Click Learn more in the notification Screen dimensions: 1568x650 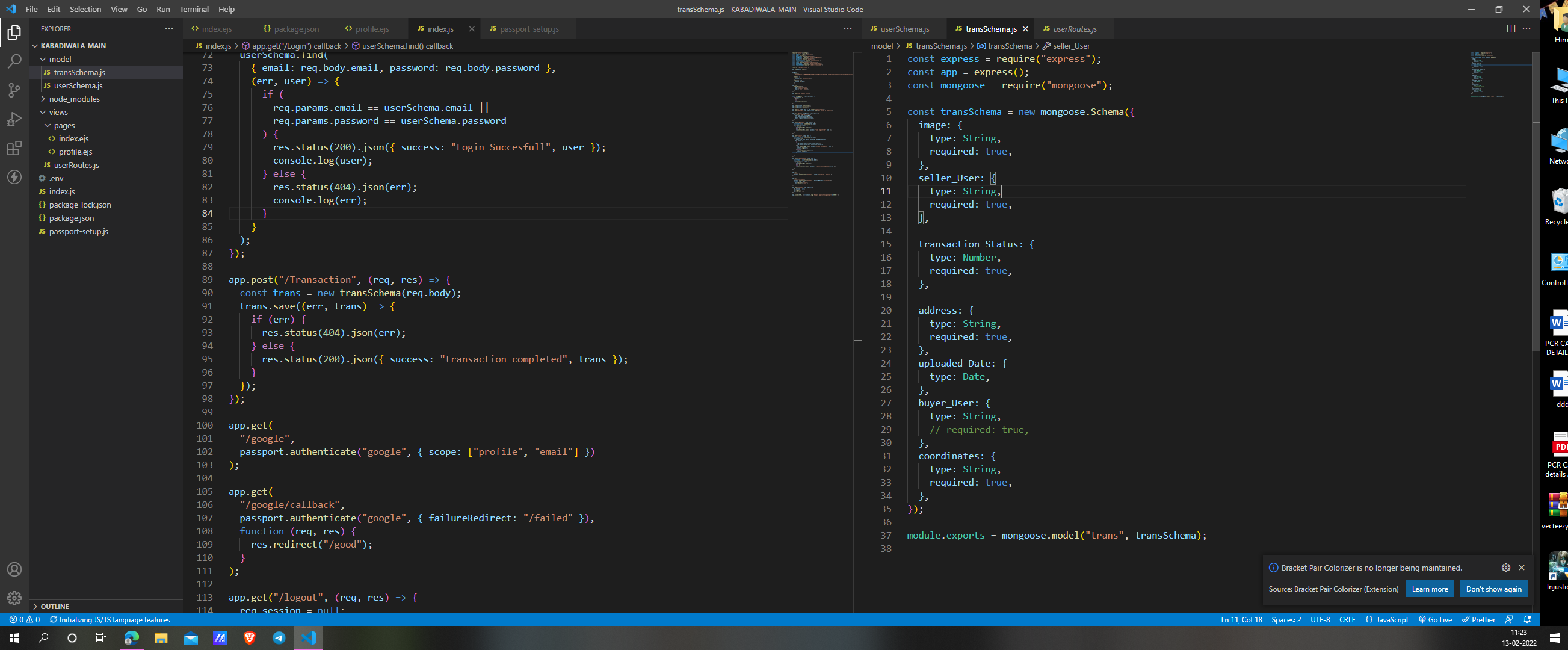[1429, 589]
